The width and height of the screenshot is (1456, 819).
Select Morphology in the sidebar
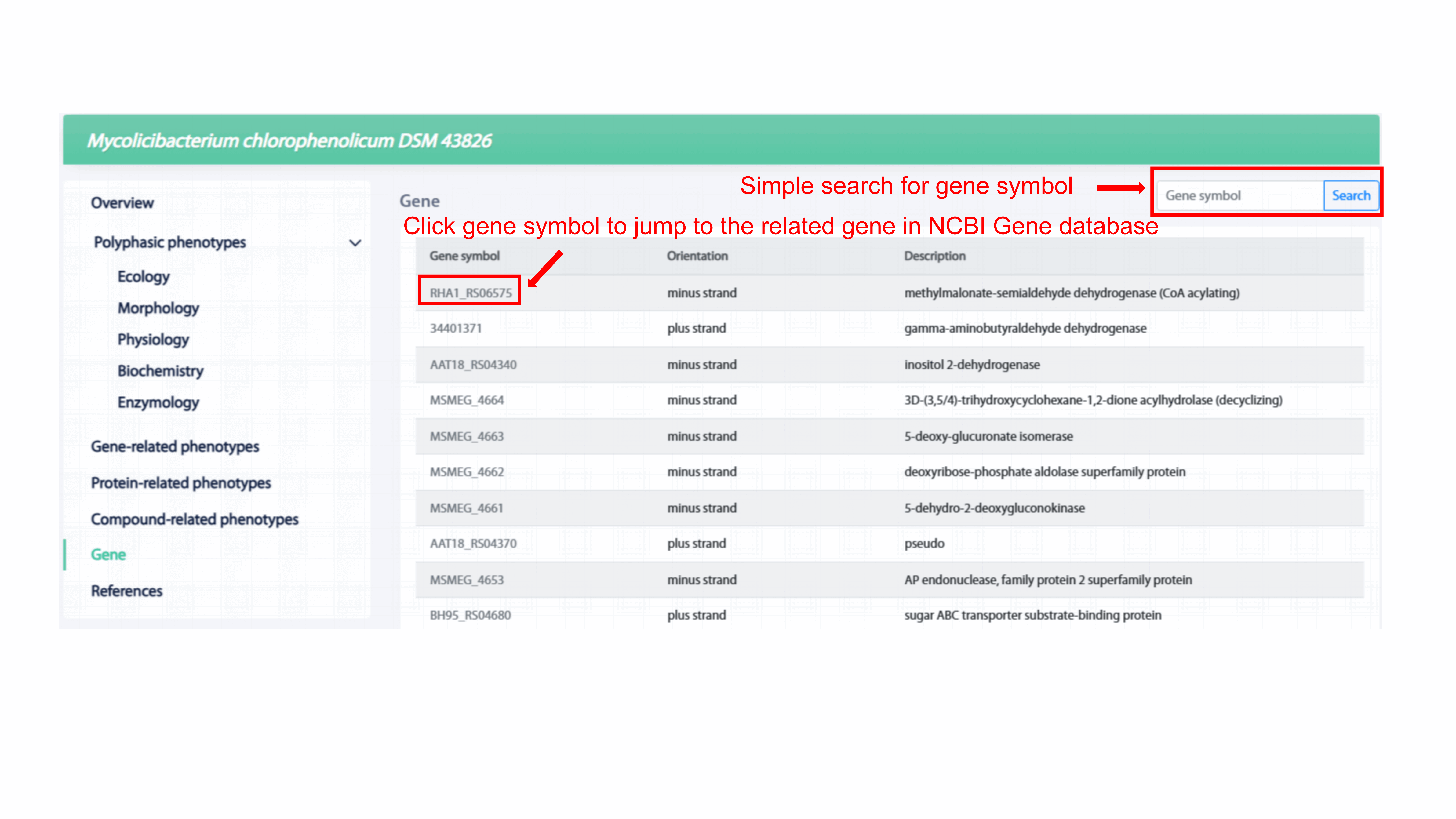point(158,308)
